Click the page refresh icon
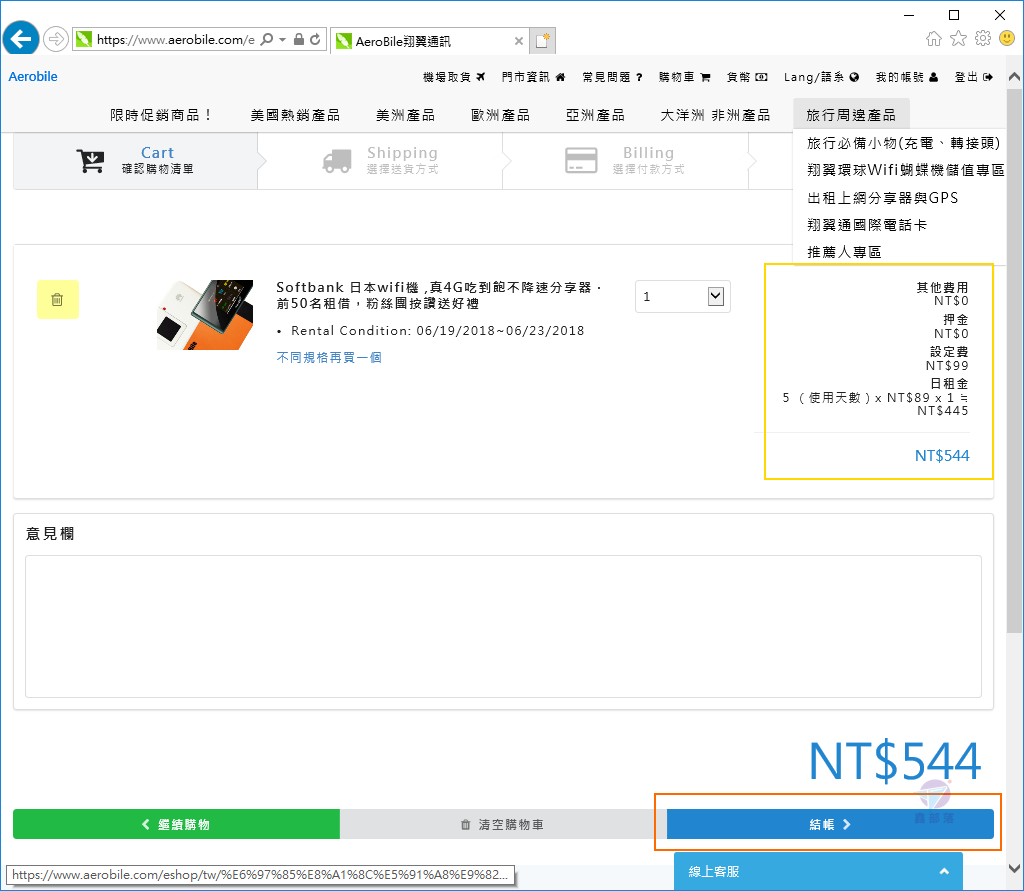 coord(315,39)
